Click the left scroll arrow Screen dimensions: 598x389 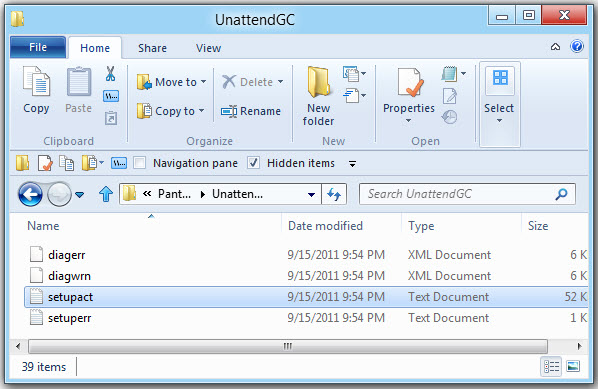[x=18, y=346]
